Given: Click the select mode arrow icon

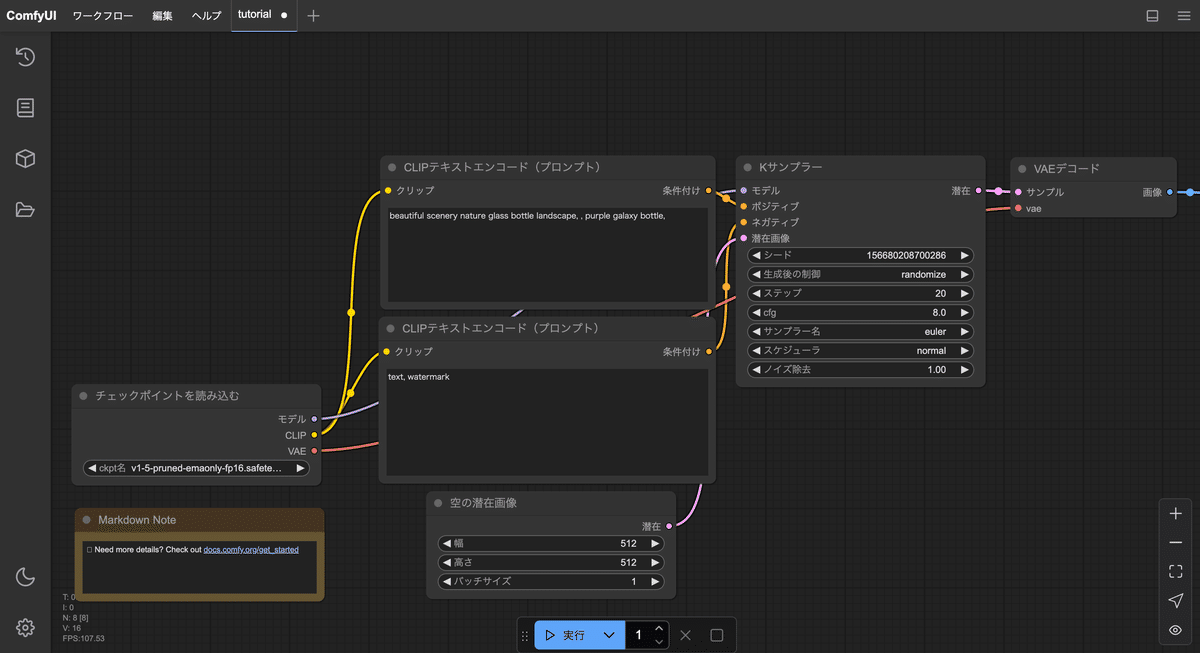Looking at the screenshot, I should pos(1176,601).
